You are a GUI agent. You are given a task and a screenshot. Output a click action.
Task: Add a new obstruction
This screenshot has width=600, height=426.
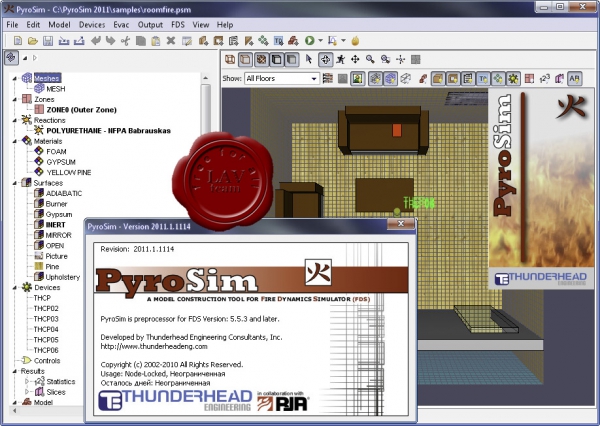(x=203, y=41)
